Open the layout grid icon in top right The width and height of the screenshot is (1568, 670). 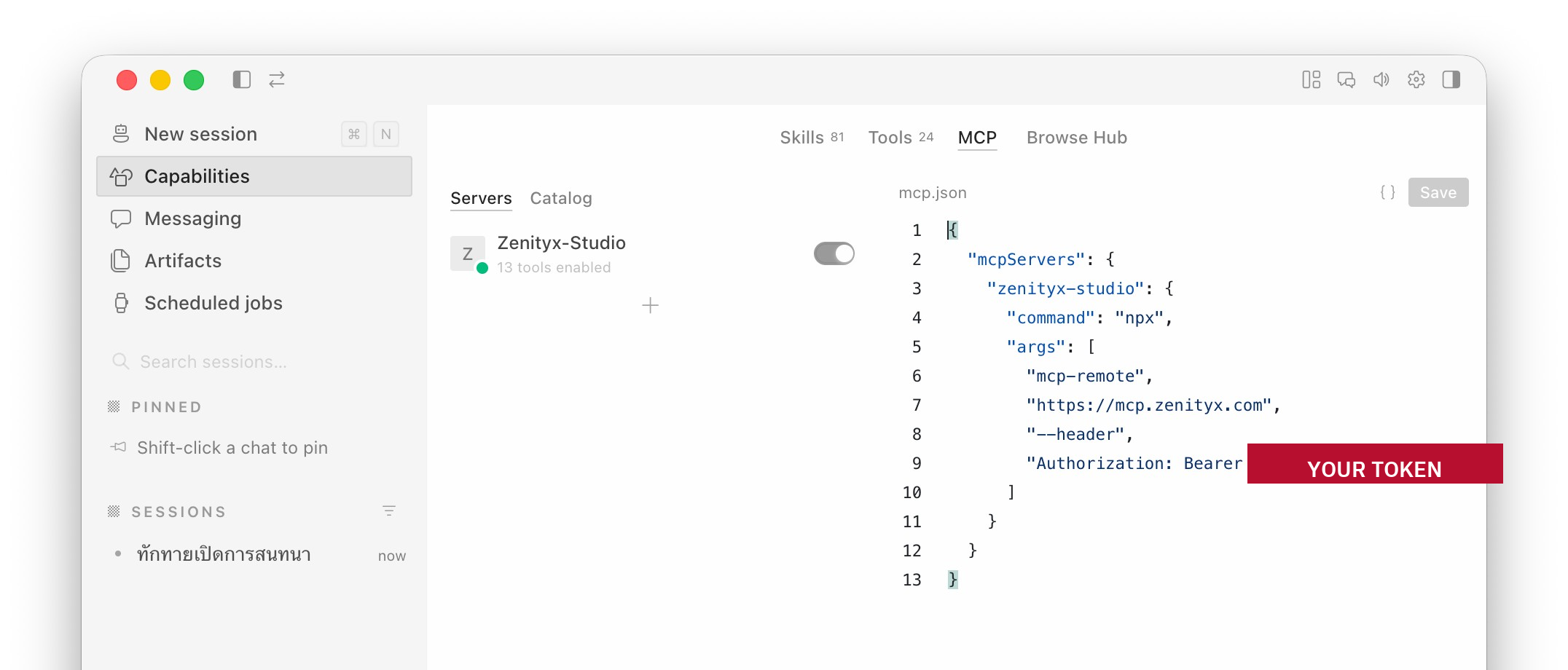(1312, 79)
